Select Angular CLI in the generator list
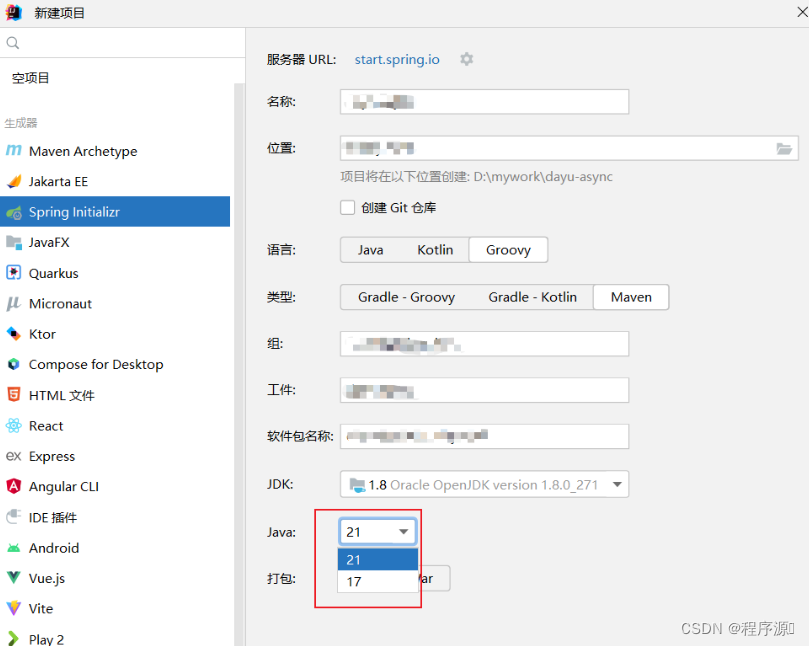809x646 pixels. pyautogui.click(x=115, y=487)
